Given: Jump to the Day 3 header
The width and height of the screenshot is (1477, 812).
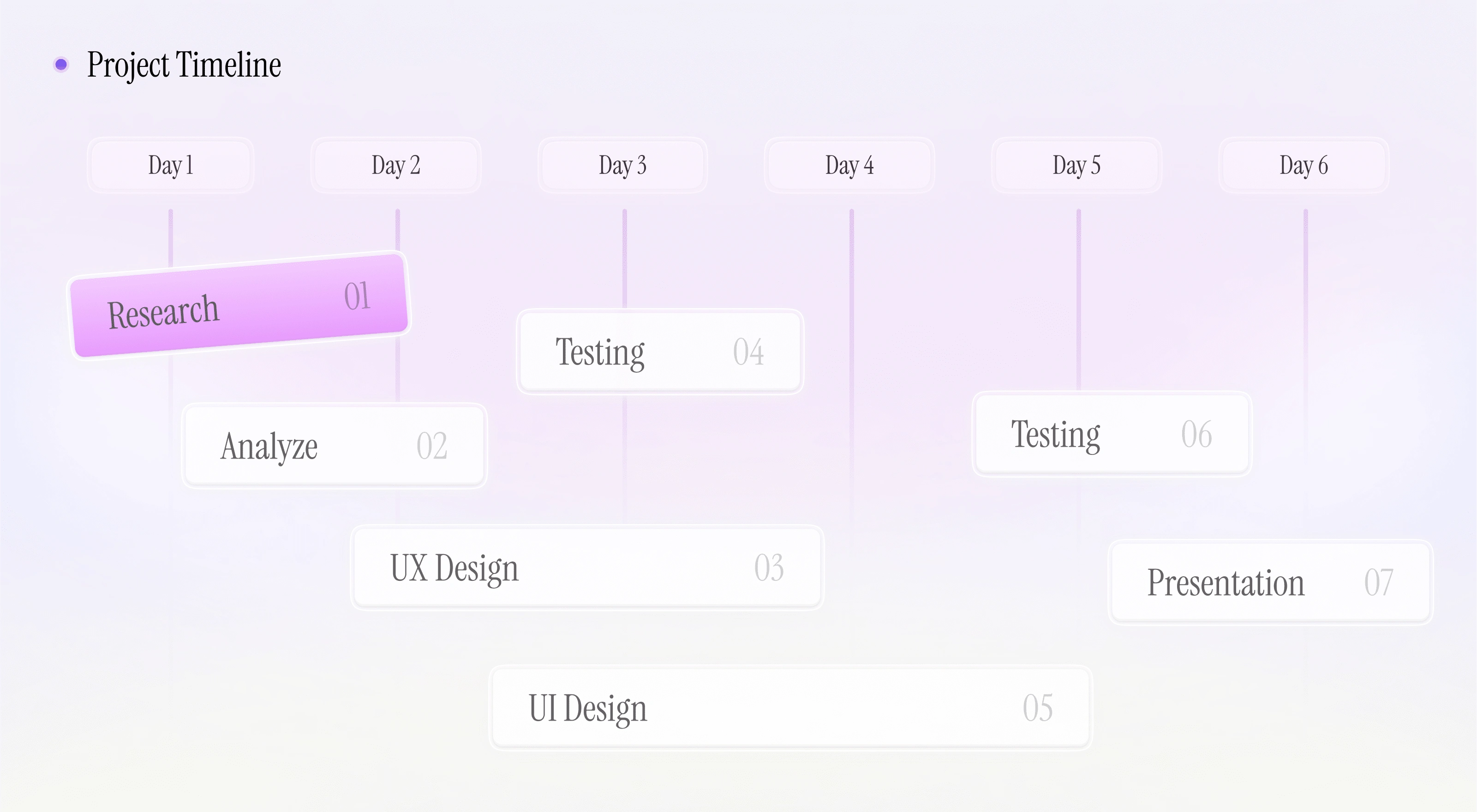Looking at the screenshot, I should coord(622,165).
